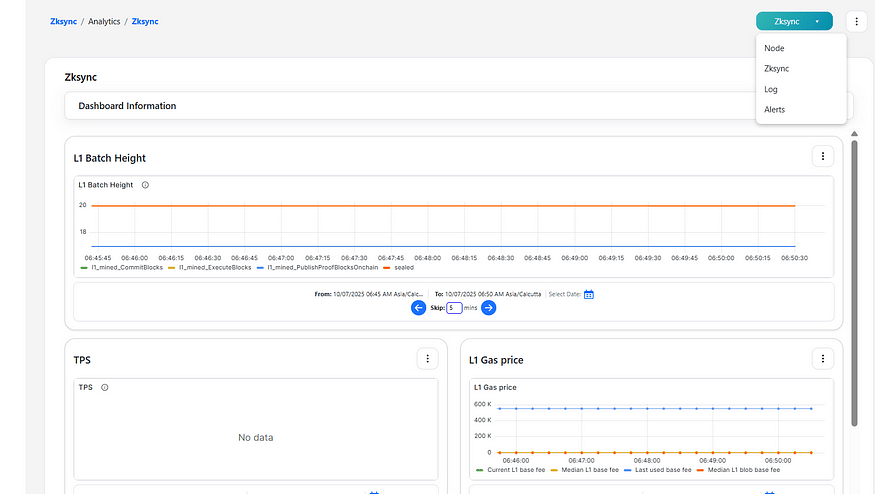The width and height of the screenshot is (875, 494).
Task: Click the No data text in TPS
Action: coord(256,438)
